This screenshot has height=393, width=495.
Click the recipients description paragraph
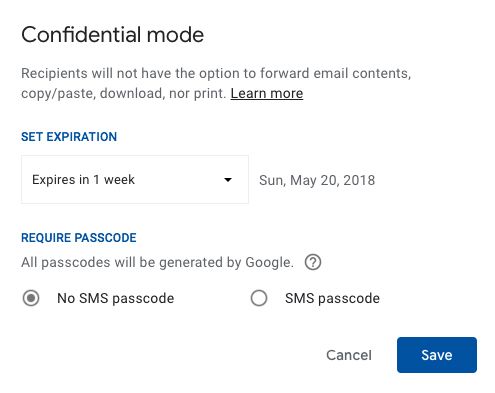tap(216, 83)
